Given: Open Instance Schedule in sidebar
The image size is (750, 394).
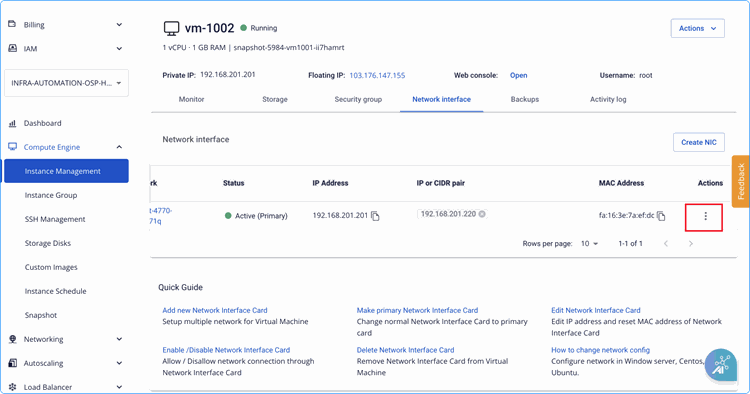Looking at the screenshot, I should click(x=55, y=291).
